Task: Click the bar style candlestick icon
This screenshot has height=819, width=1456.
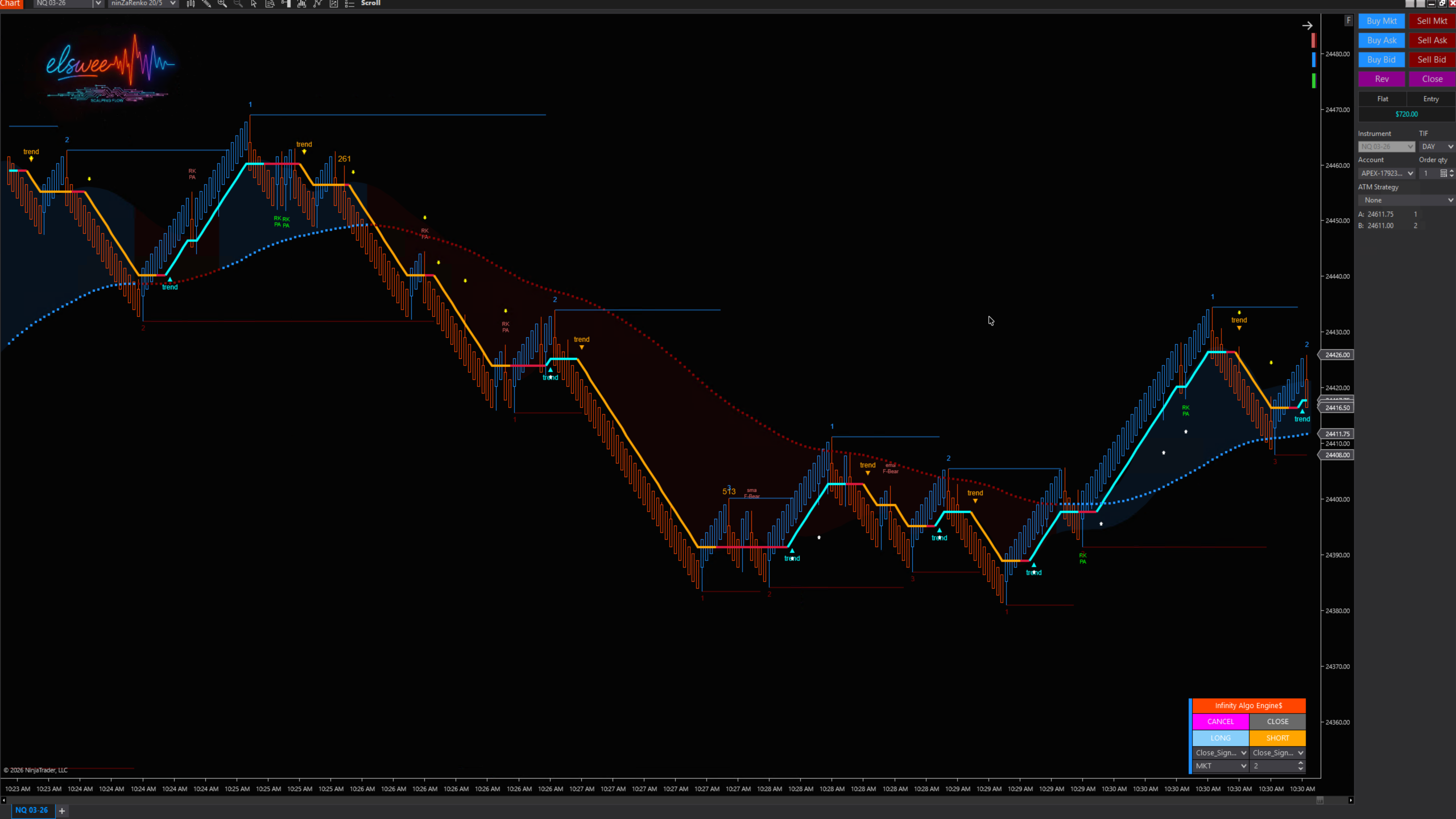Action: [x=191, y=3]
